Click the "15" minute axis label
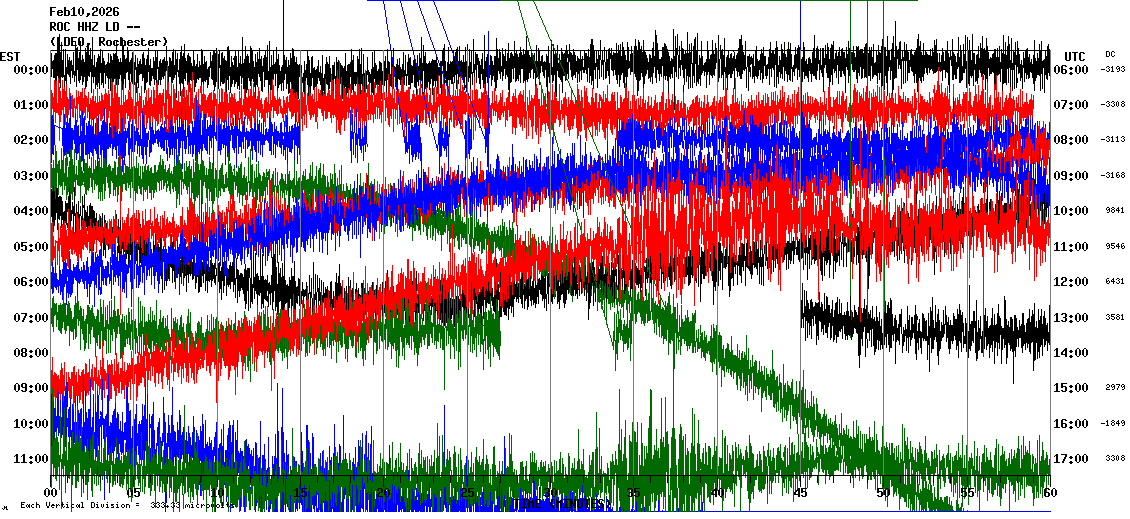This screenshot has height=519, width=1130. point(301,493)
